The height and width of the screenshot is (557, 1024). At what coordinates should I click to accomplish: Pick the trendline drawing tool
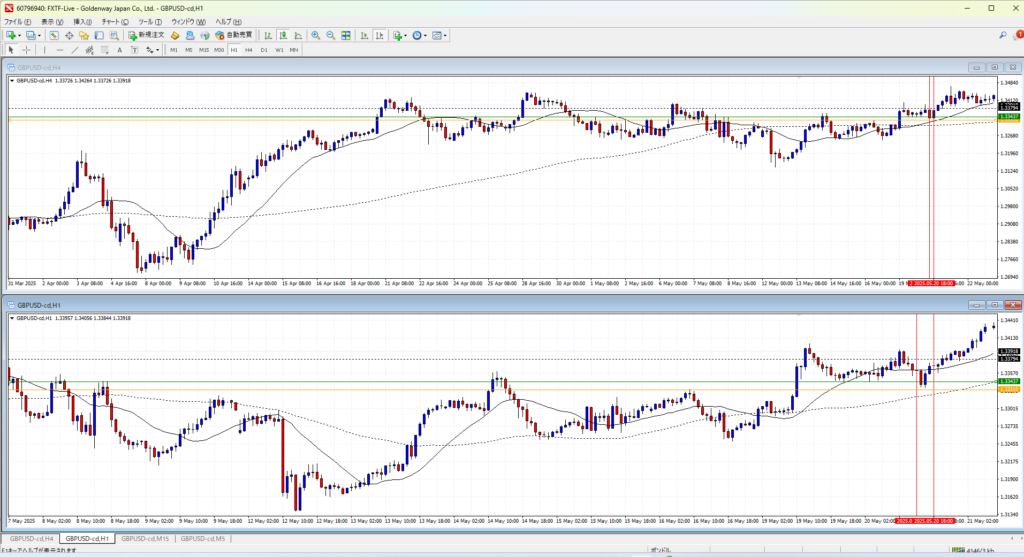[76, 49]
